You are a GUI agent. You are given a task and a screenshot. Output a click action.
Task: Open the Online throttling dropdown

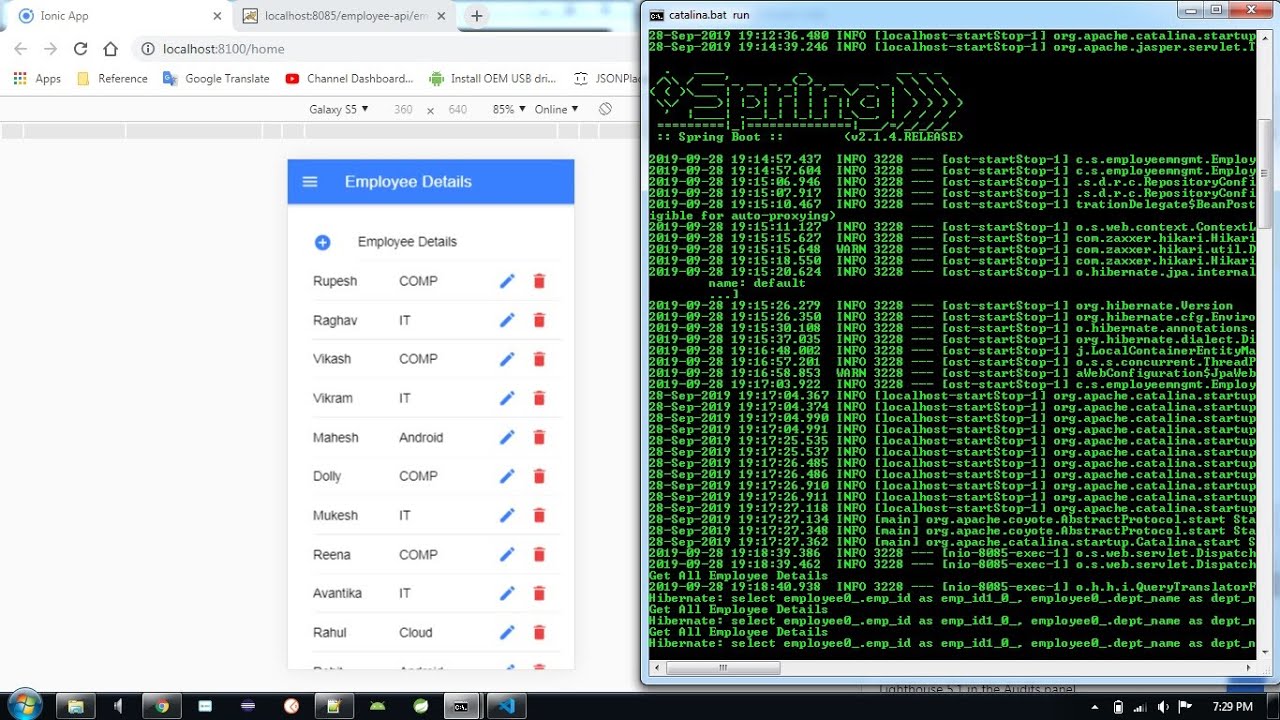click(x=557, y=109)
